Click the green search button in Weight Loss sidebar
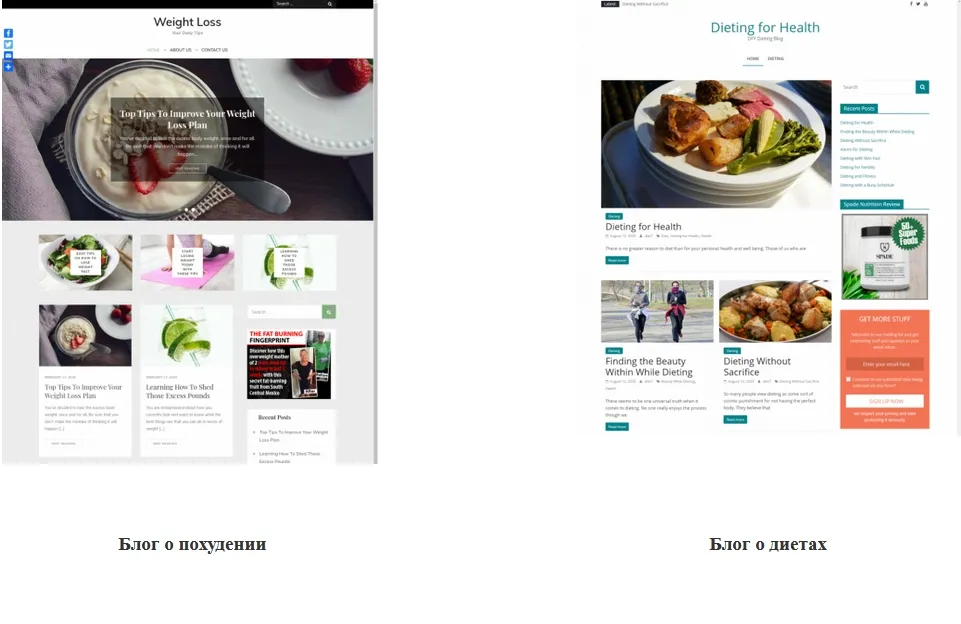 tap(329, 312)
